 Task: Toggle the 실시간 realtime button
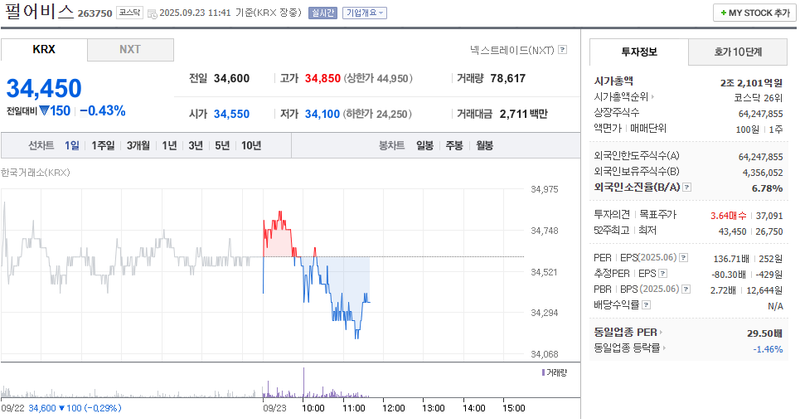[322, 13]
